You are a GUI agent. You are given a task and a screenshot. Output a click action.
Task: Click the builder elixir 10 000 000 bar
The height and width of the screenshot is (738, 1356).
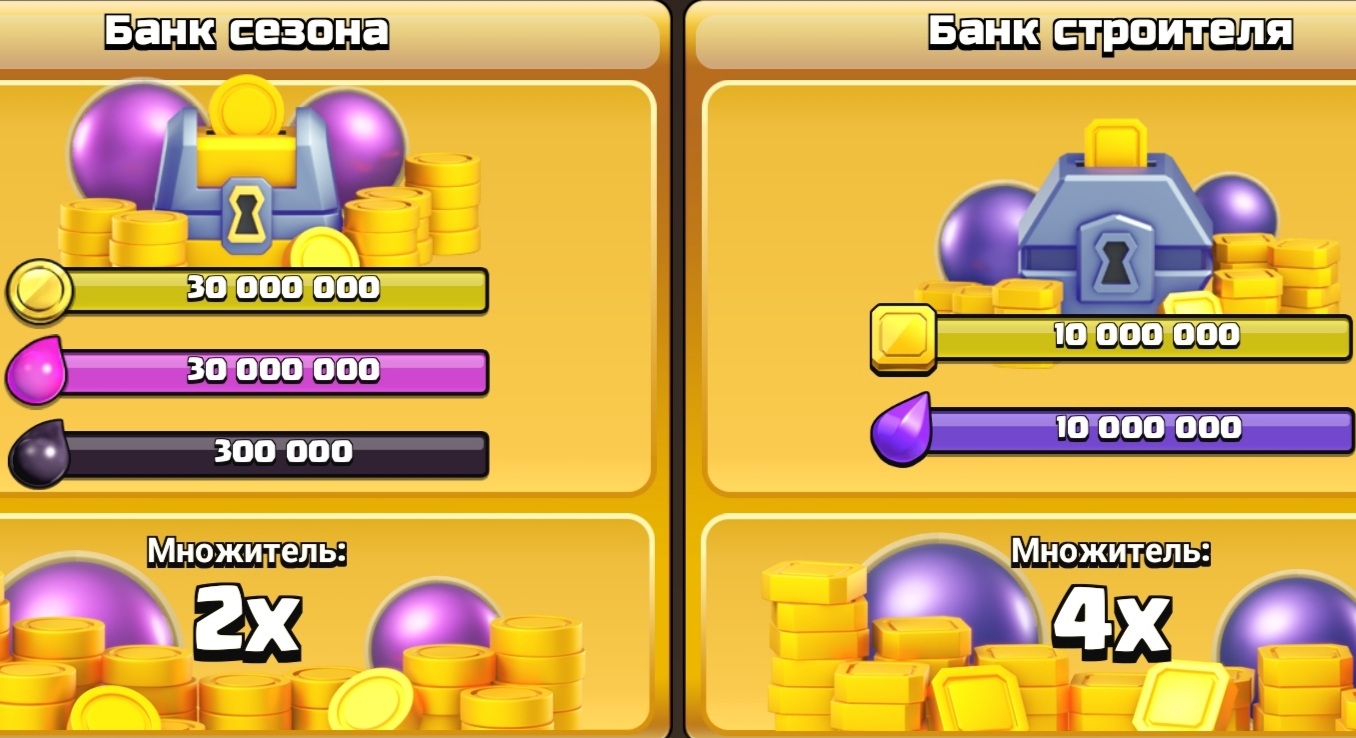tap(1140, 430)
